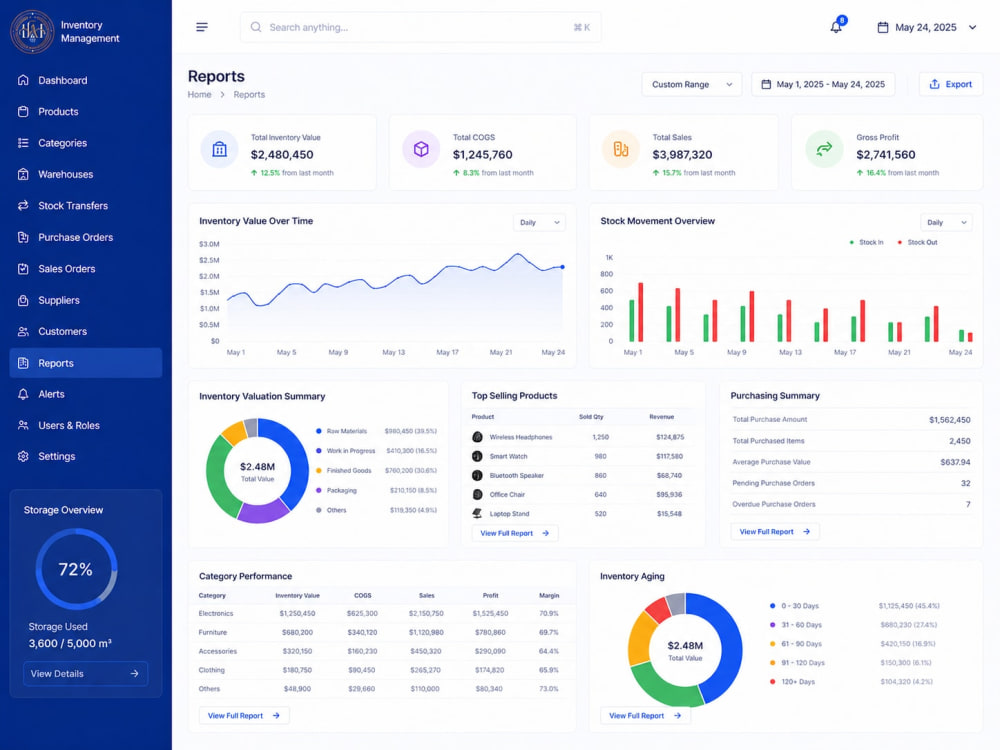View Full Report for Purchasing Summary
1000x750 pixels.
(774, 531)
